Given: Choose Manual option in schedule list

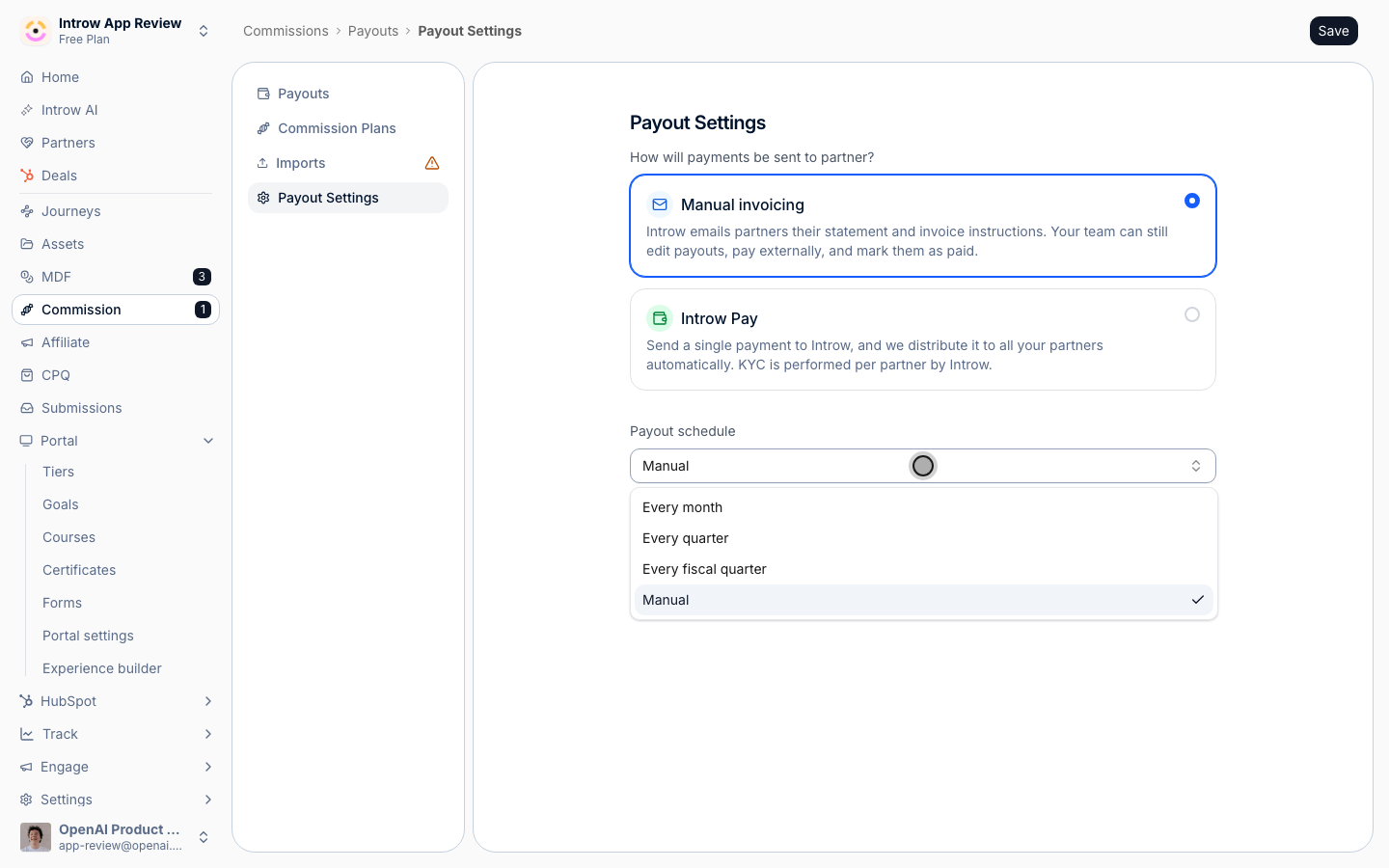Looking at the screenshot, I should [923, 600].
